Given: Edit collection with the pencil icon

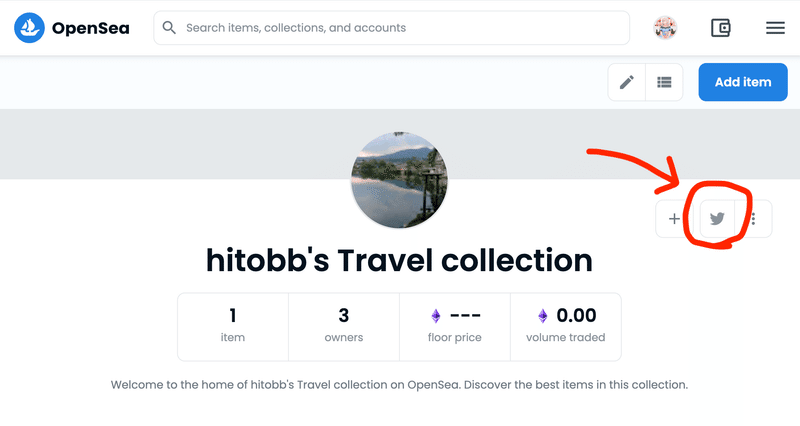Looking at the screenshot, I should [x=627, y=82].
